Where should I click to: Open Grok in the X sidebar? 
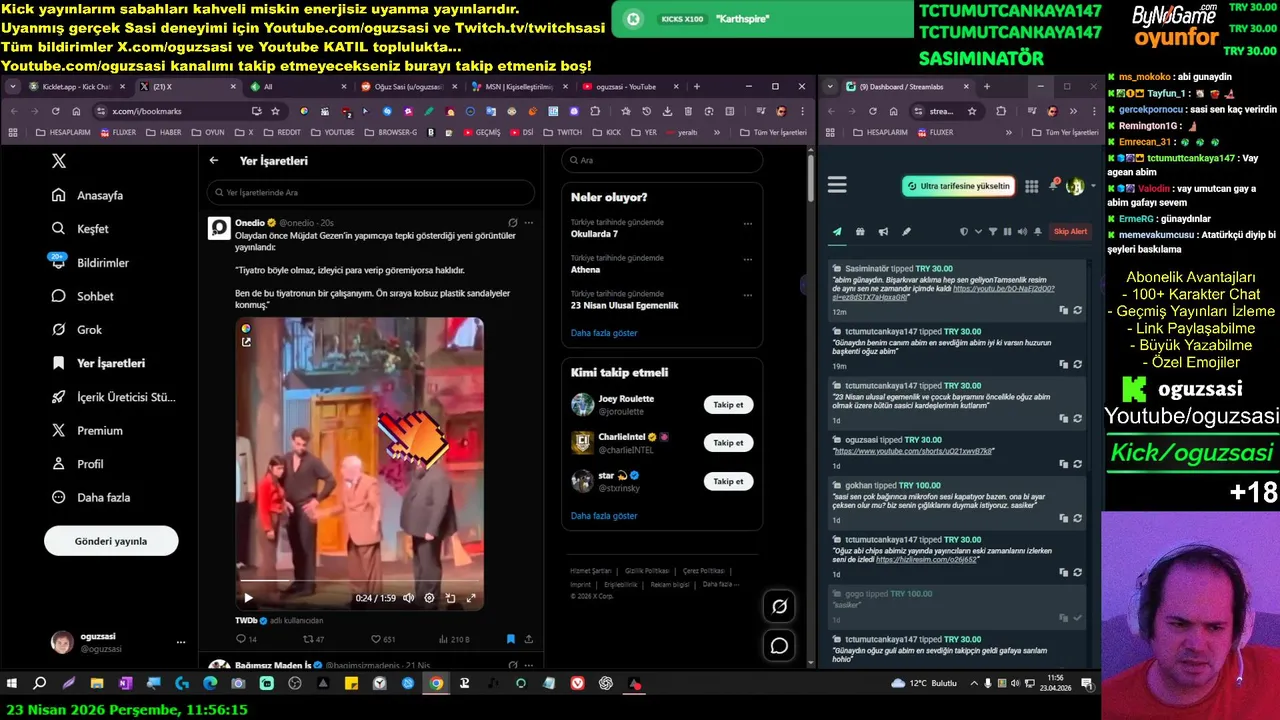click(x=78, y=329)
